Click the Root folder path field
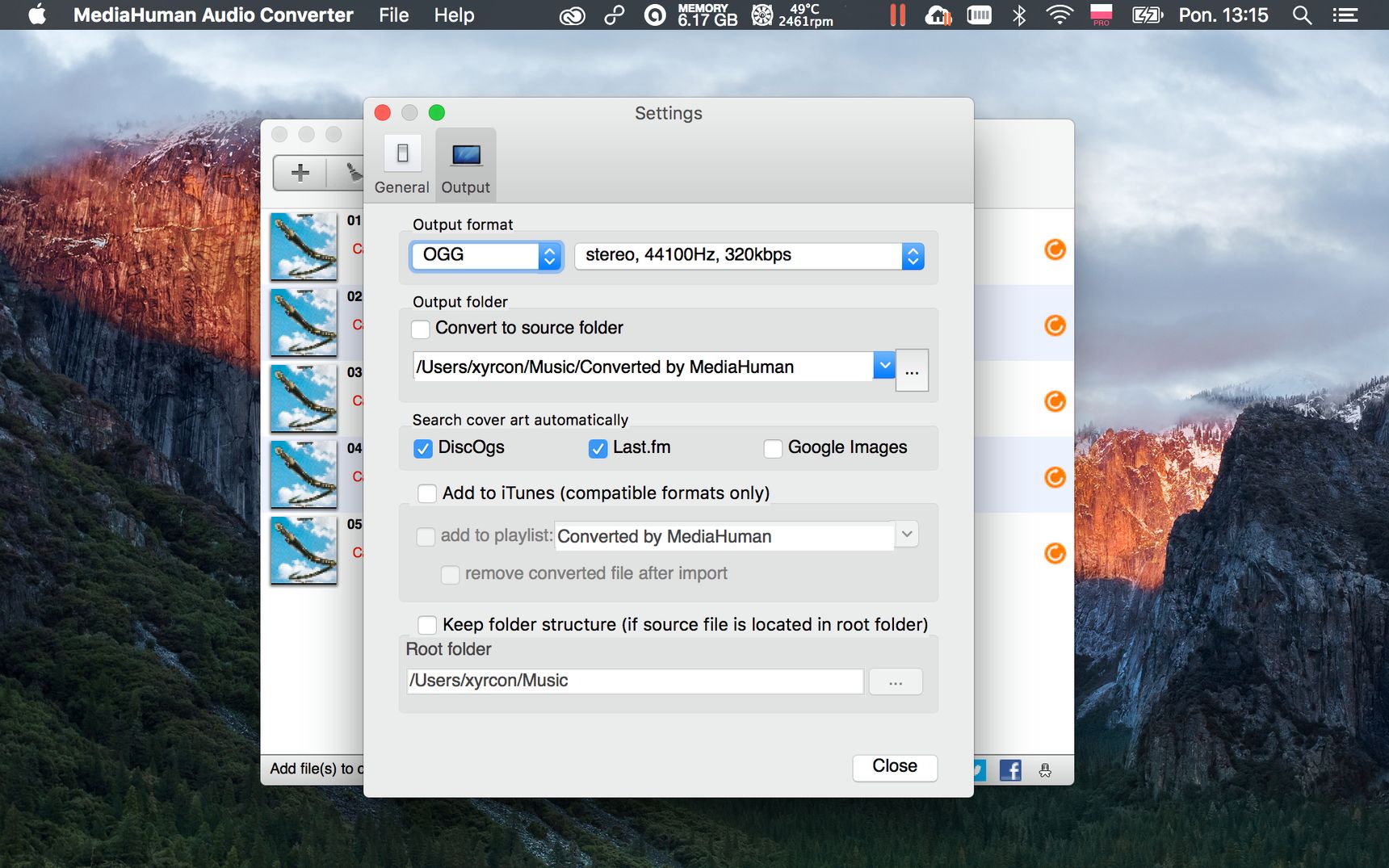Viewport: 1389px width, 868px height. tap(636, 681)
